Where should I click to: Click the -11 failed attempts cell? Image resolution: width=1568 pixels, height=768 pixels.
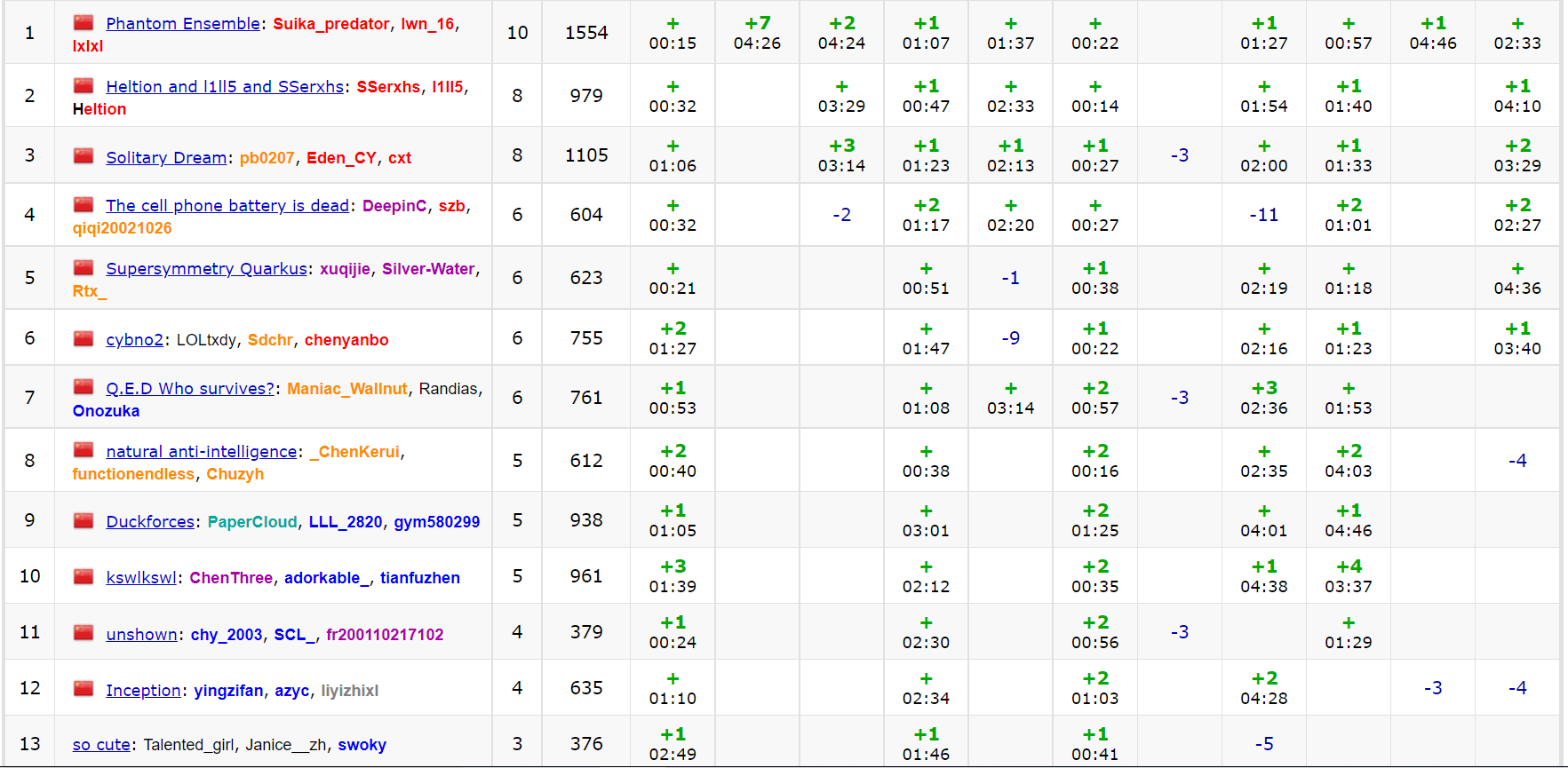pyautogui.click(x=1263, y=215)
